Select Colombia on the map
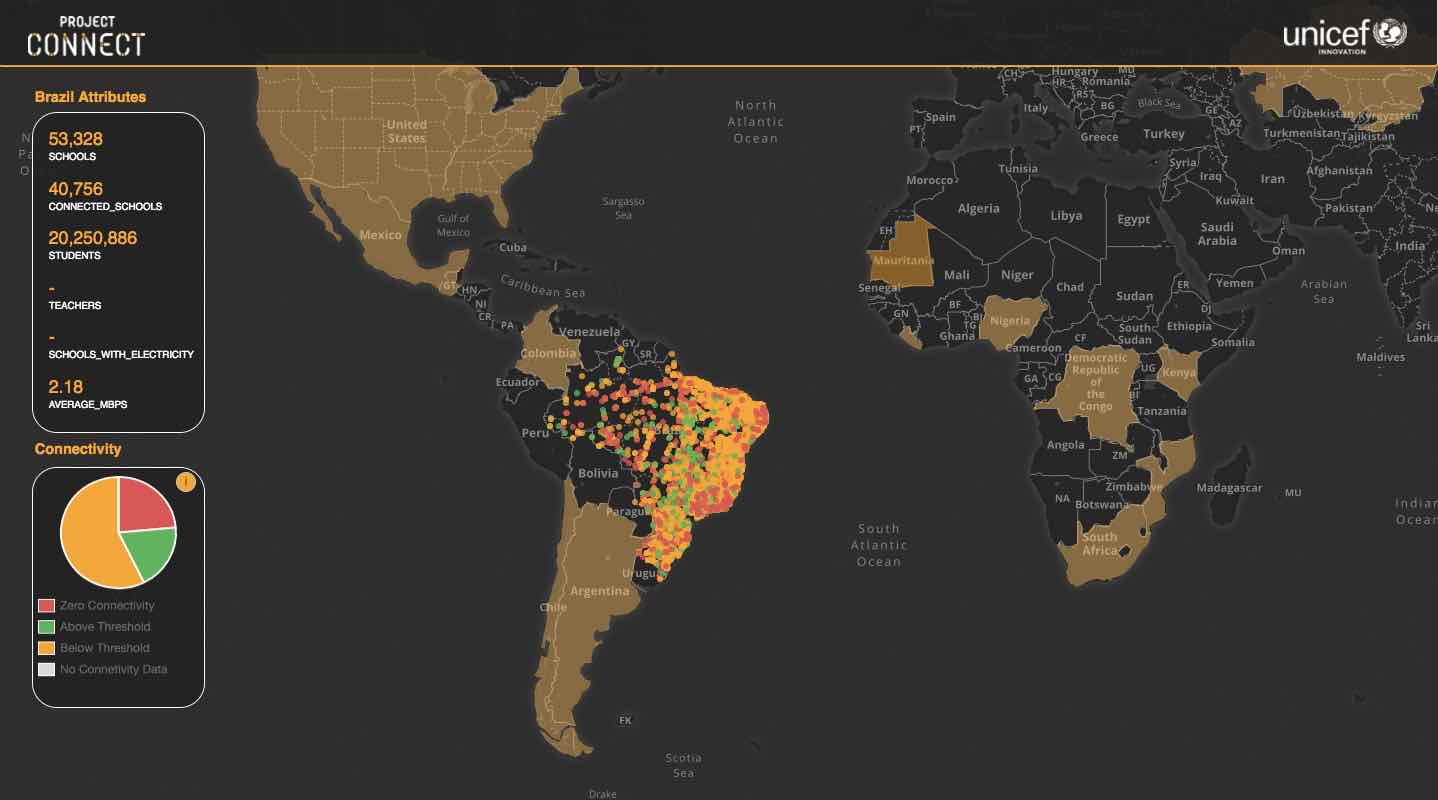 click(x=548, y=353)
